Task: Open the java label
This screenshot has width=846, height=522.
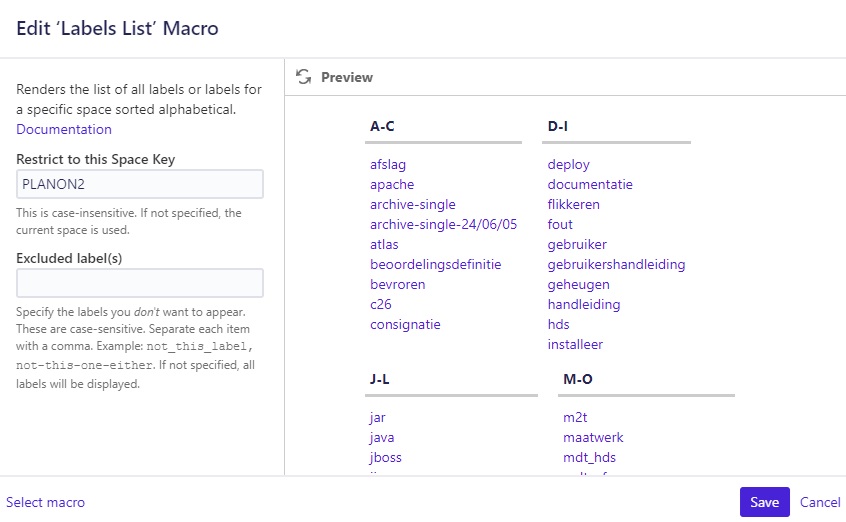Action: pyautogui.click(x=382, y=438)
